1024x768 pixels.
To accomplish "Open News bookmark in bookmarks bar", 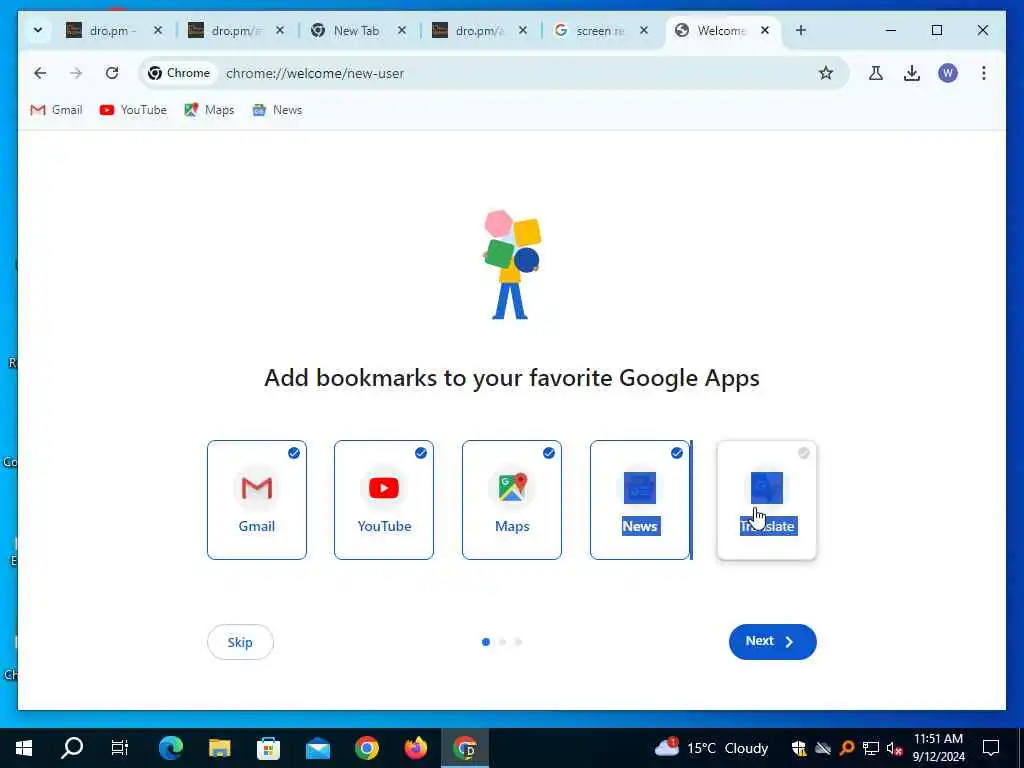I will click(x=278, y=110).
